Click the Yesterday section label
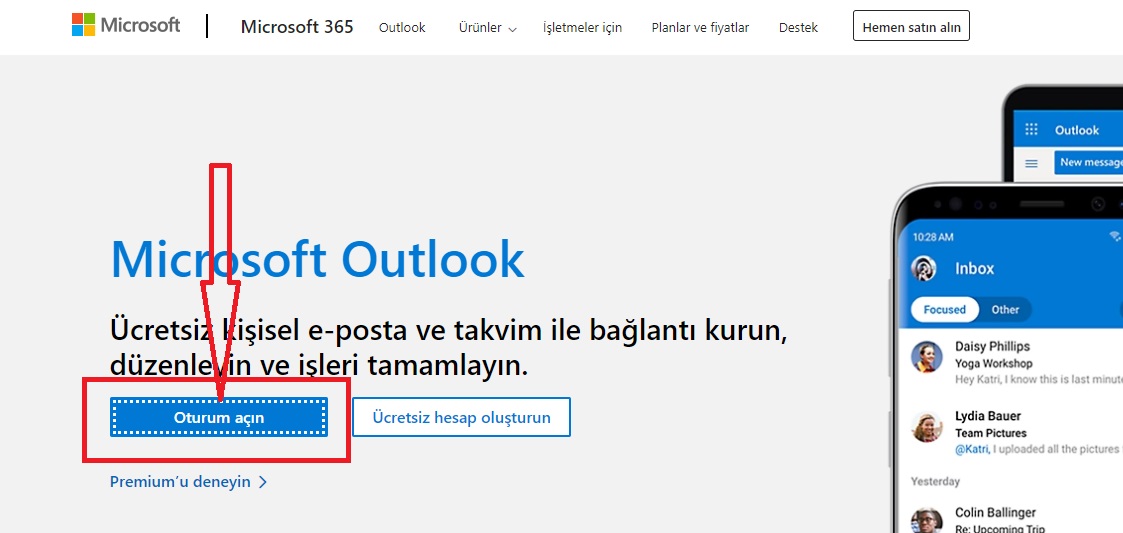Viewport: 1123px width, 533px height. tap(935, 481)
